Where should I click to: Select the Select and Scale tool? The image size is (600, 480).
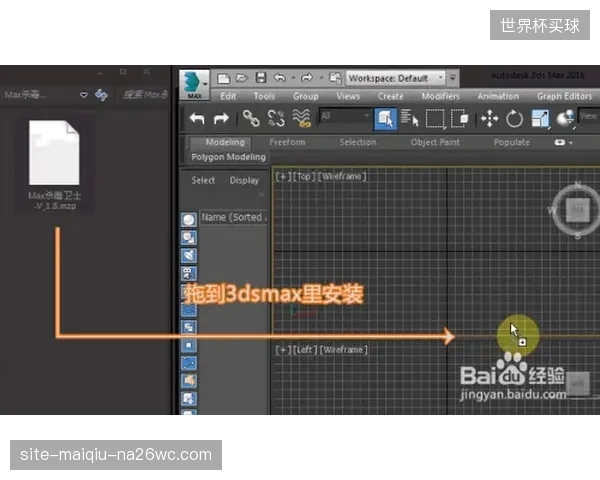540,119
